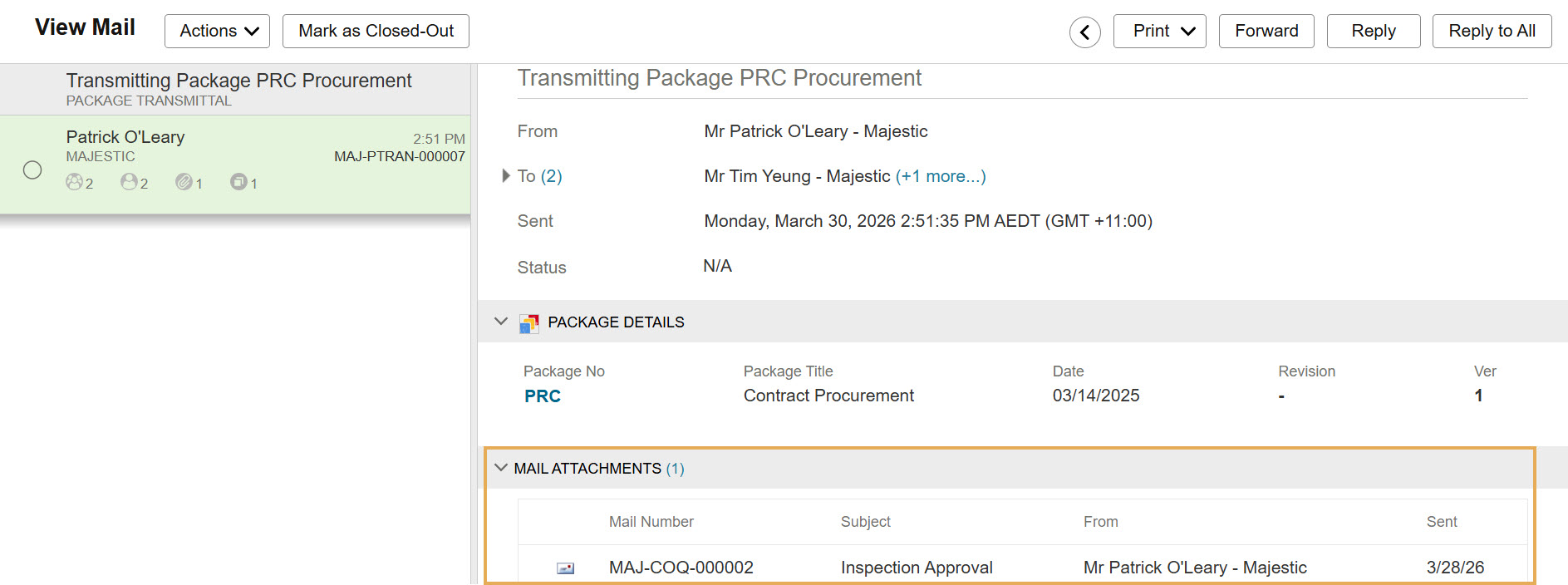Click Reply to All button
Image resolution: width=1568 pixels, height=585 pixels.
pos(1492,32)
